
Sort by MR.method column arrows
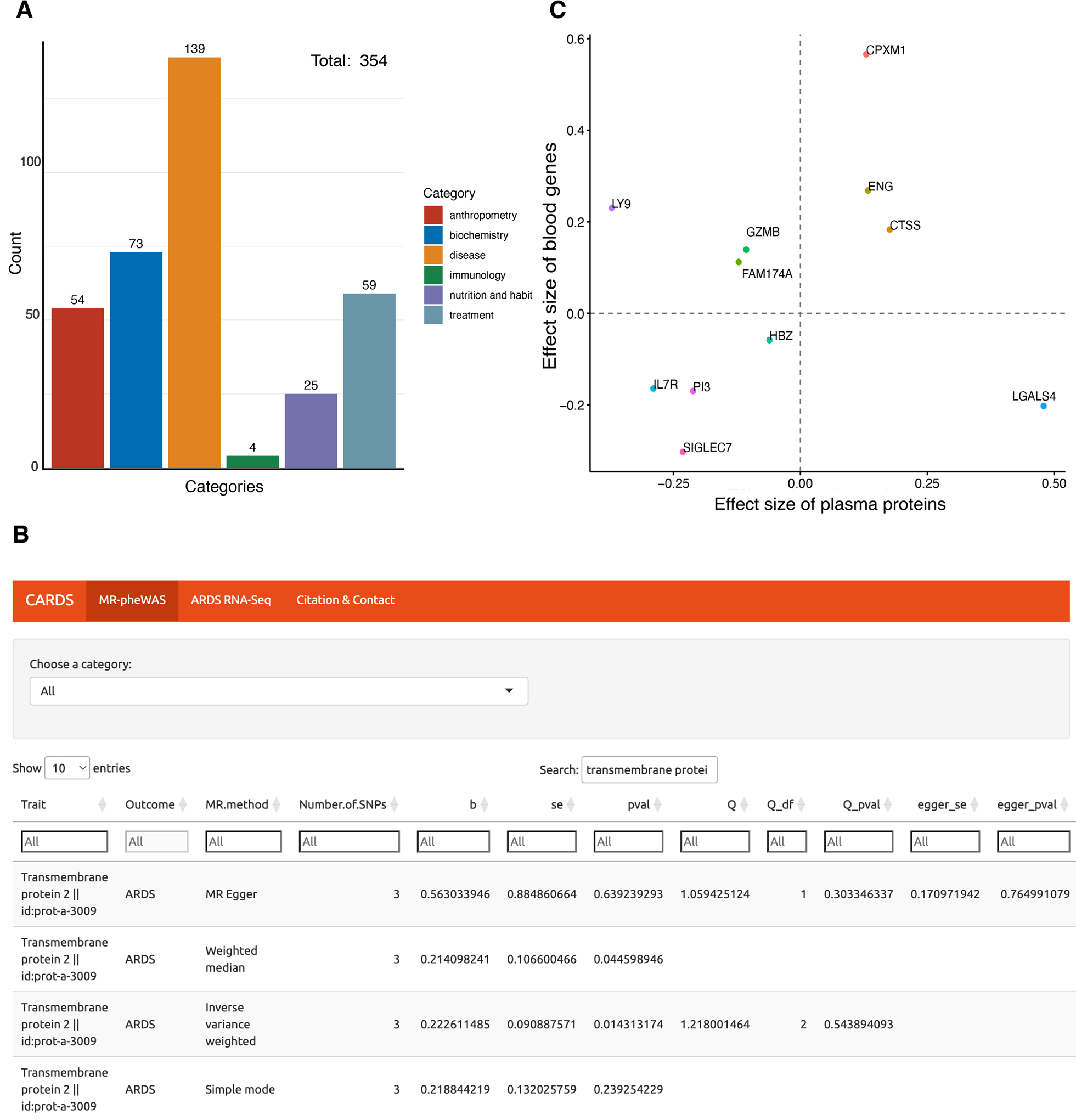point(277,804)
